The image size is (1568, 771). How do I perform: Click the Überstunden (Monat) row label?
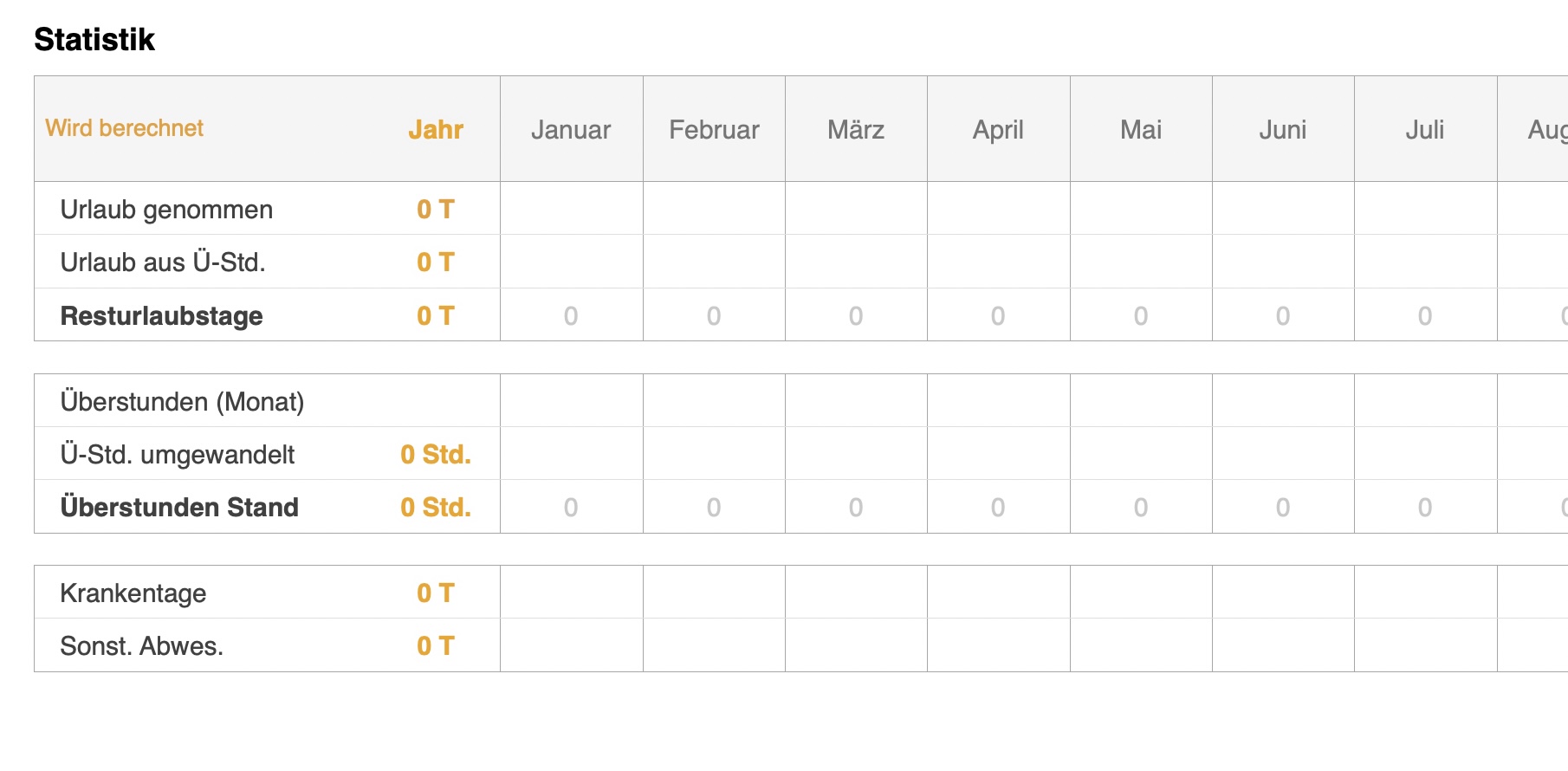(182, 402)
